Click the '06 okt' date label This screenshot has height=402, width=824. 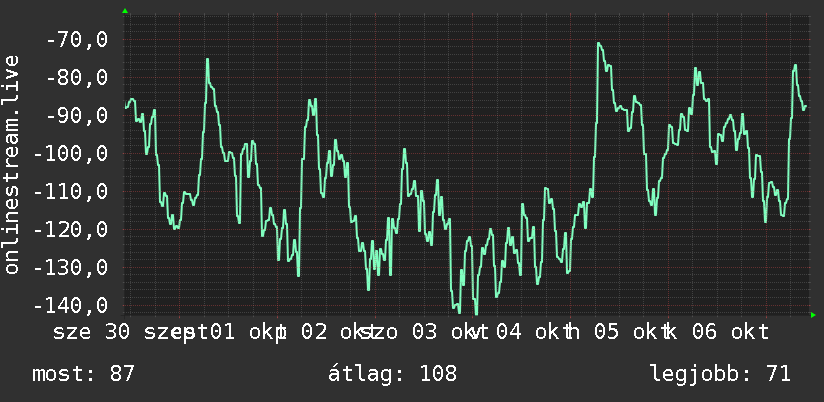(x=730, y=333)
